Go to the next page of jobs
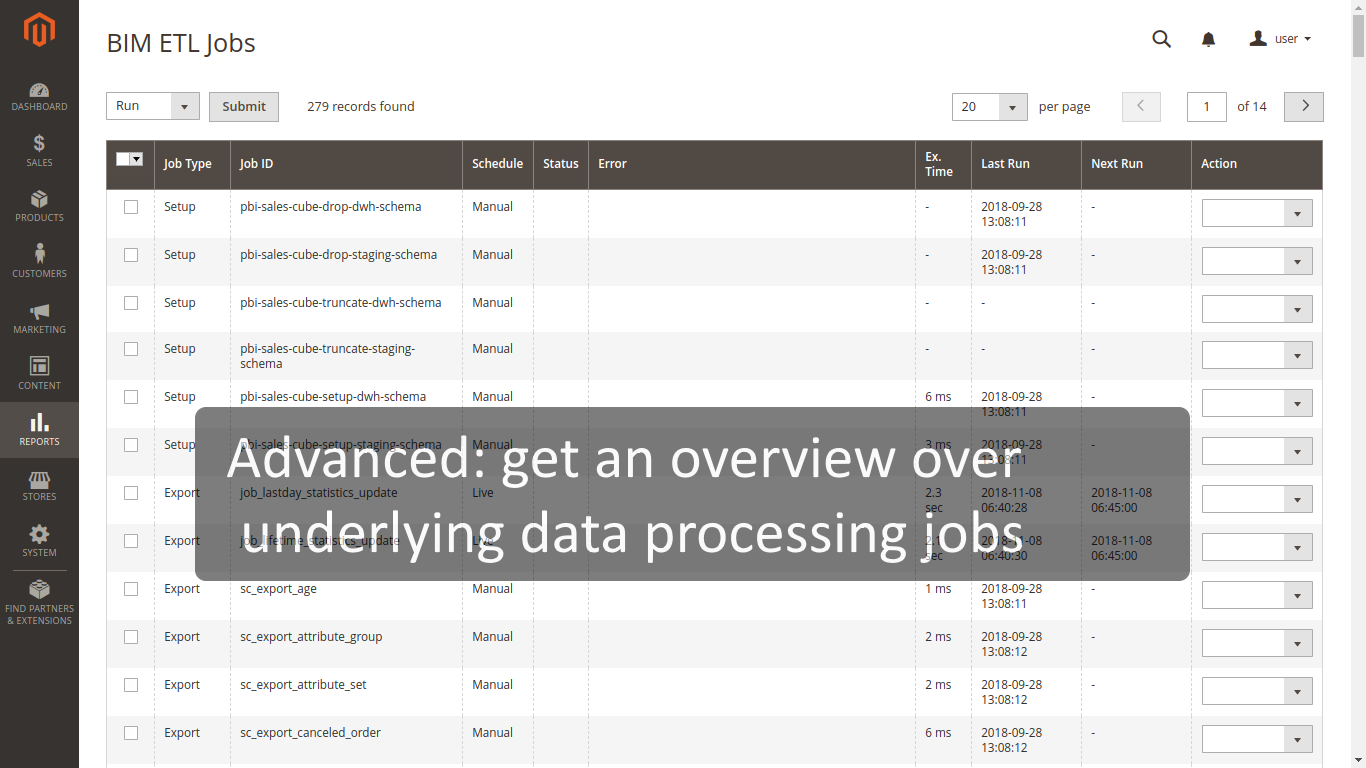The image size is (1366, 768). click(x=1303, y=106)
